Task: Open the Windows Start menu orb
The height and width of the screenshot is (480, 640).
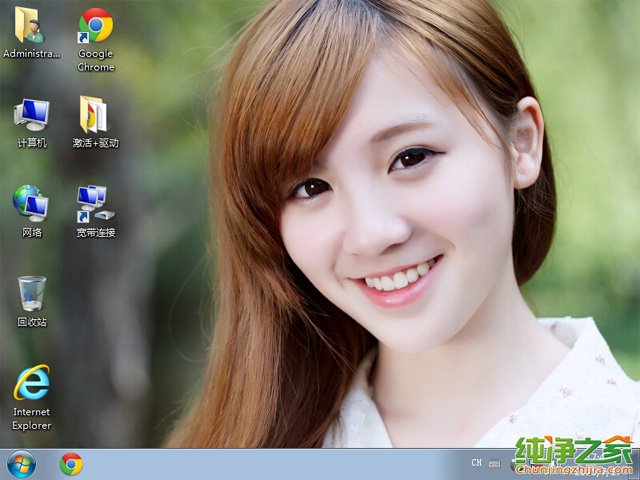Action: pyautogui.click(x=20, y=464)
